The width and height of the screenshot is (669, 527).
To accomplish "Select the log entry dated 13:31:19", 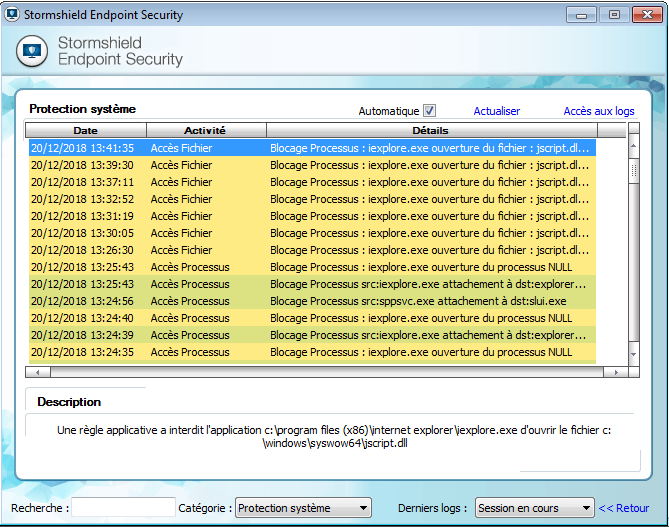I will [x=312, y=216].
